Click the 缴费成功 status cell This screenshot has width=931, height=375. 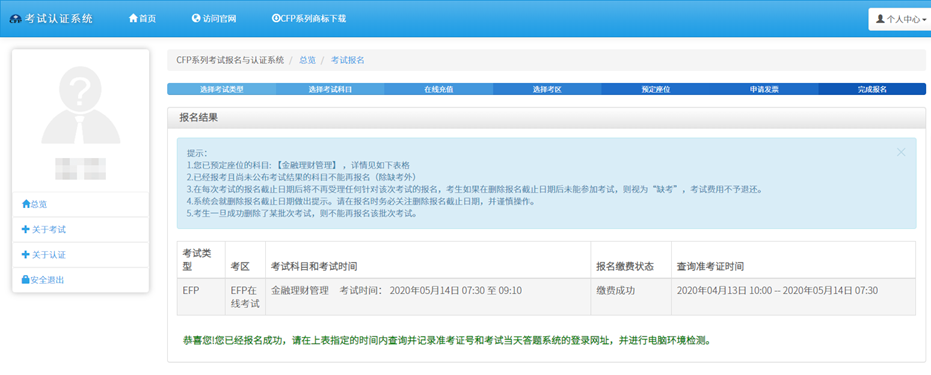coord(631,297)
